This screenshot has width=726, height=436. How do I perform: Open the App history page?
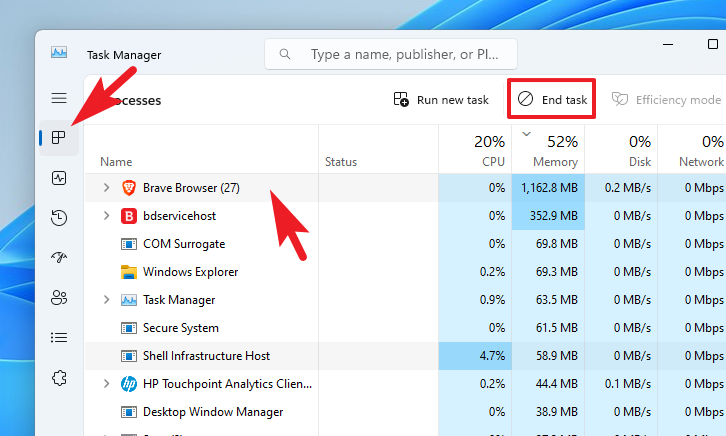click(x=59, y=218)
